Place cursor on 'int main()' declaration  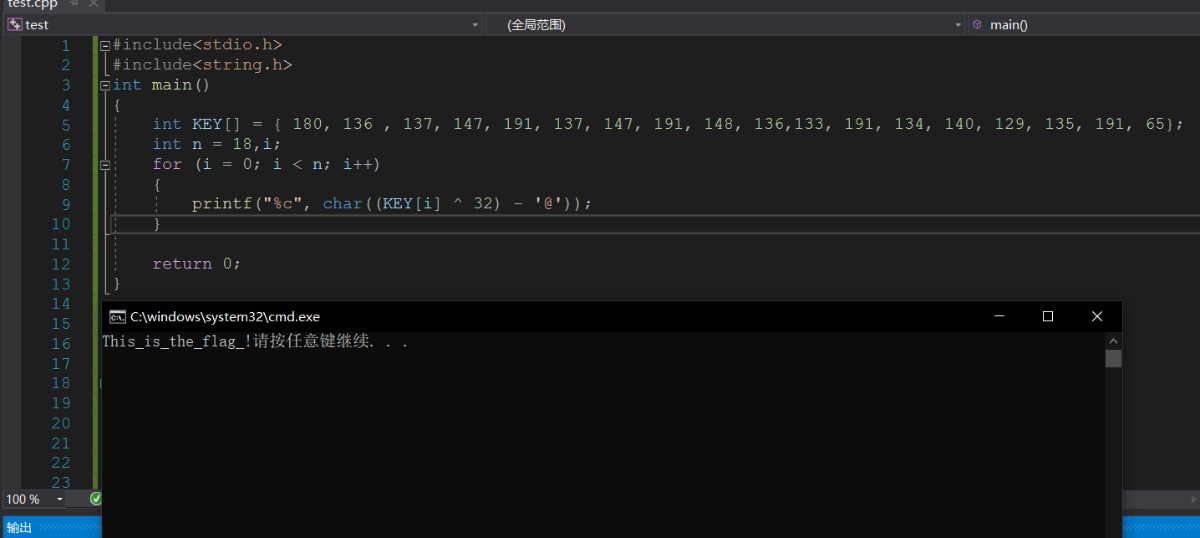[x=161, y=85]
